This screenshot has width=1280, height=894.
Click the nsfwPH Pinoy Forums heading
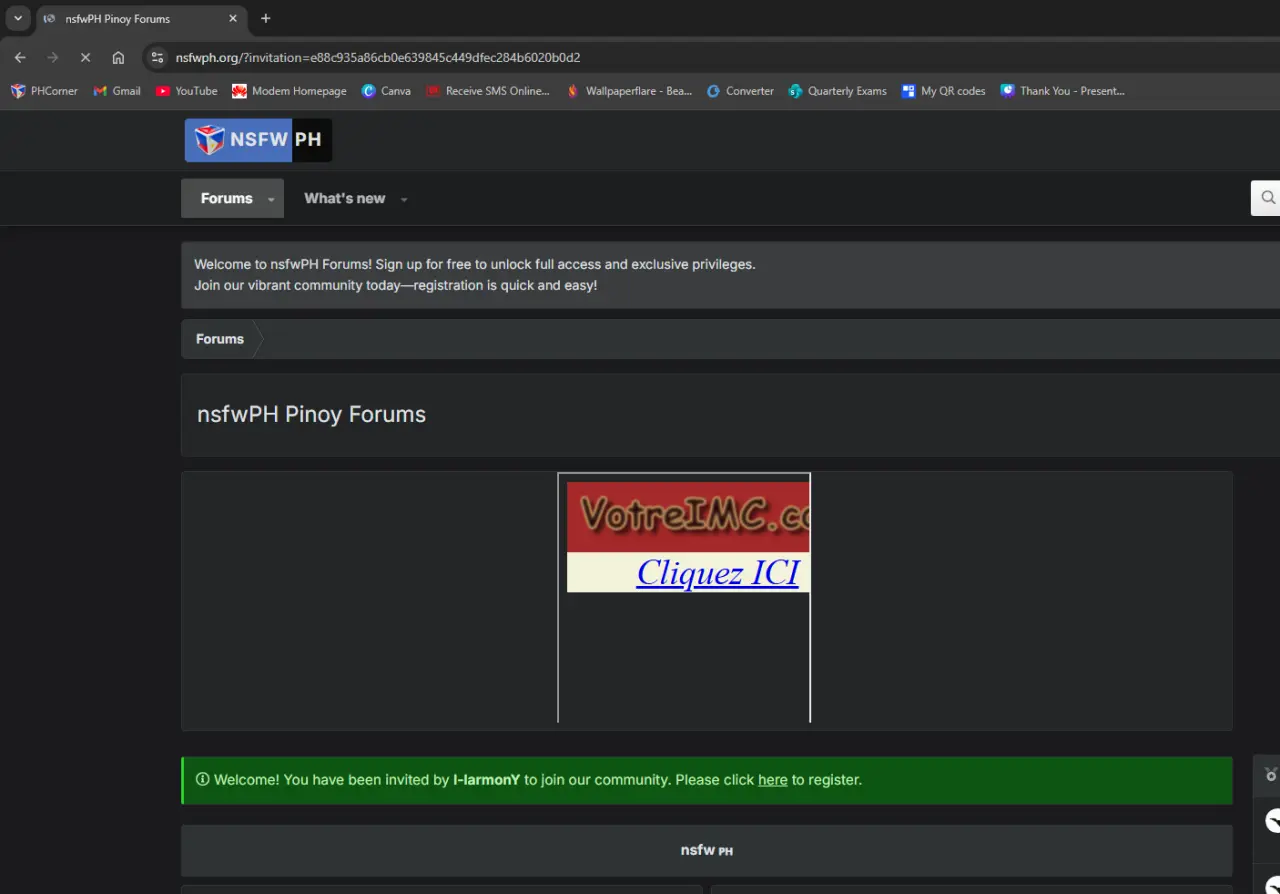pyautogui.click(x=311, y=414)
